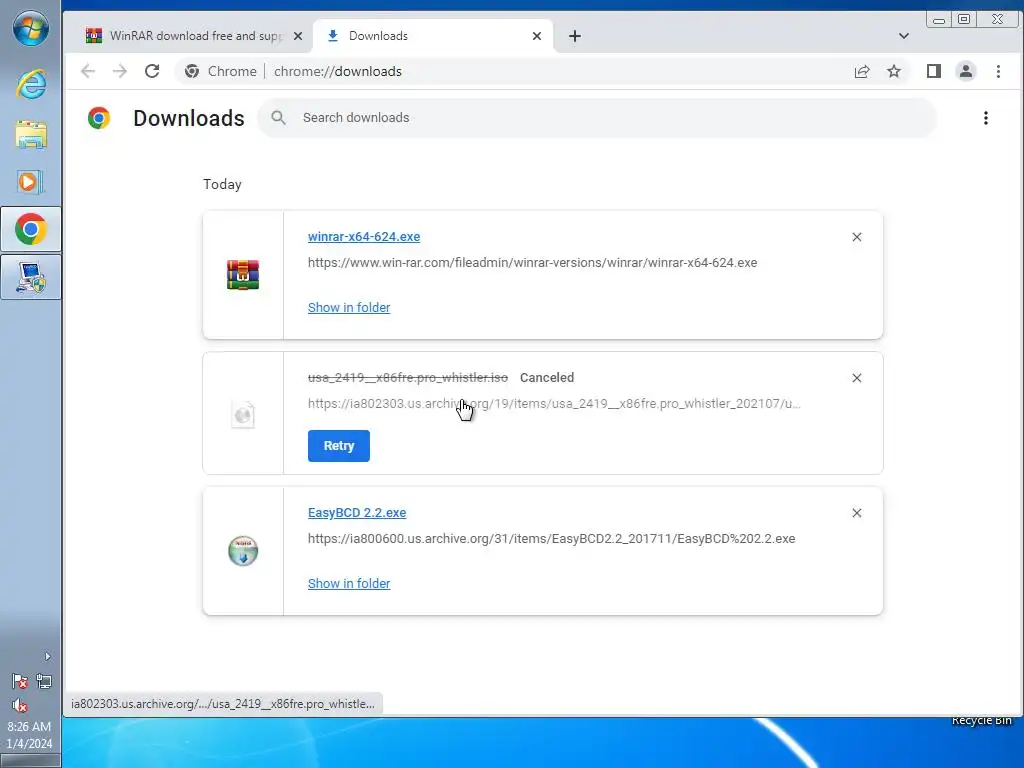Click the search magnifier icon
Image resolution: width=1024 pixels, height=768 pixels.
pyautogui.click(x=278, y=118)
